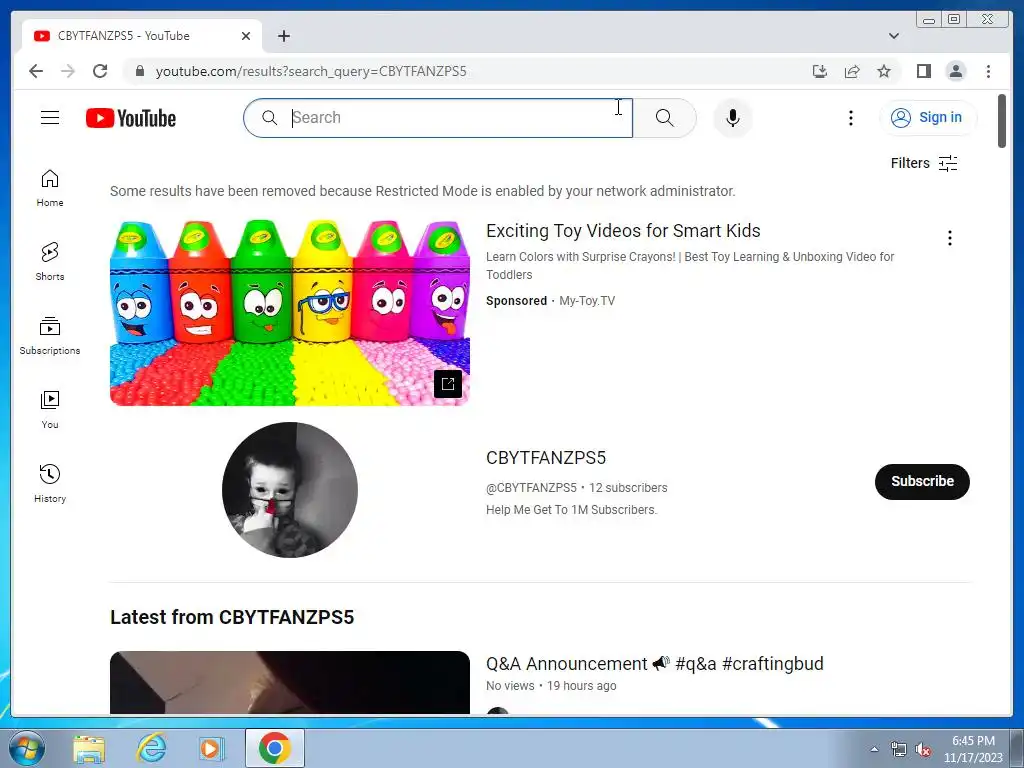Reload the YouTube page
Screen dimensions: 1024x768
(100, 71)
